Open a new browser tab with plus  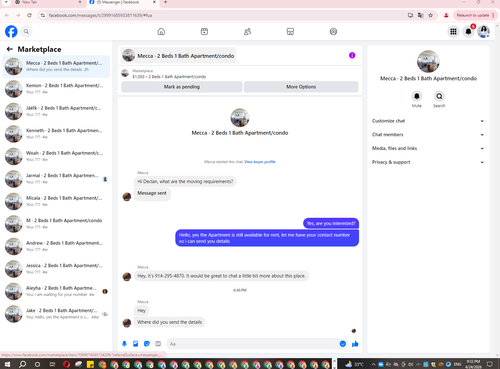pyautogui.click(x=165, y=2)
